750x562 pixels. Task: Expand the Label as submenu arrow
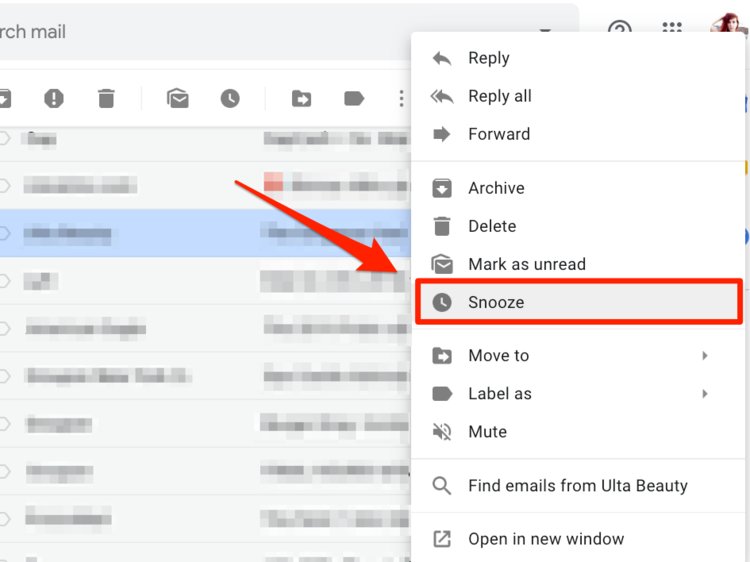point(705,394)
